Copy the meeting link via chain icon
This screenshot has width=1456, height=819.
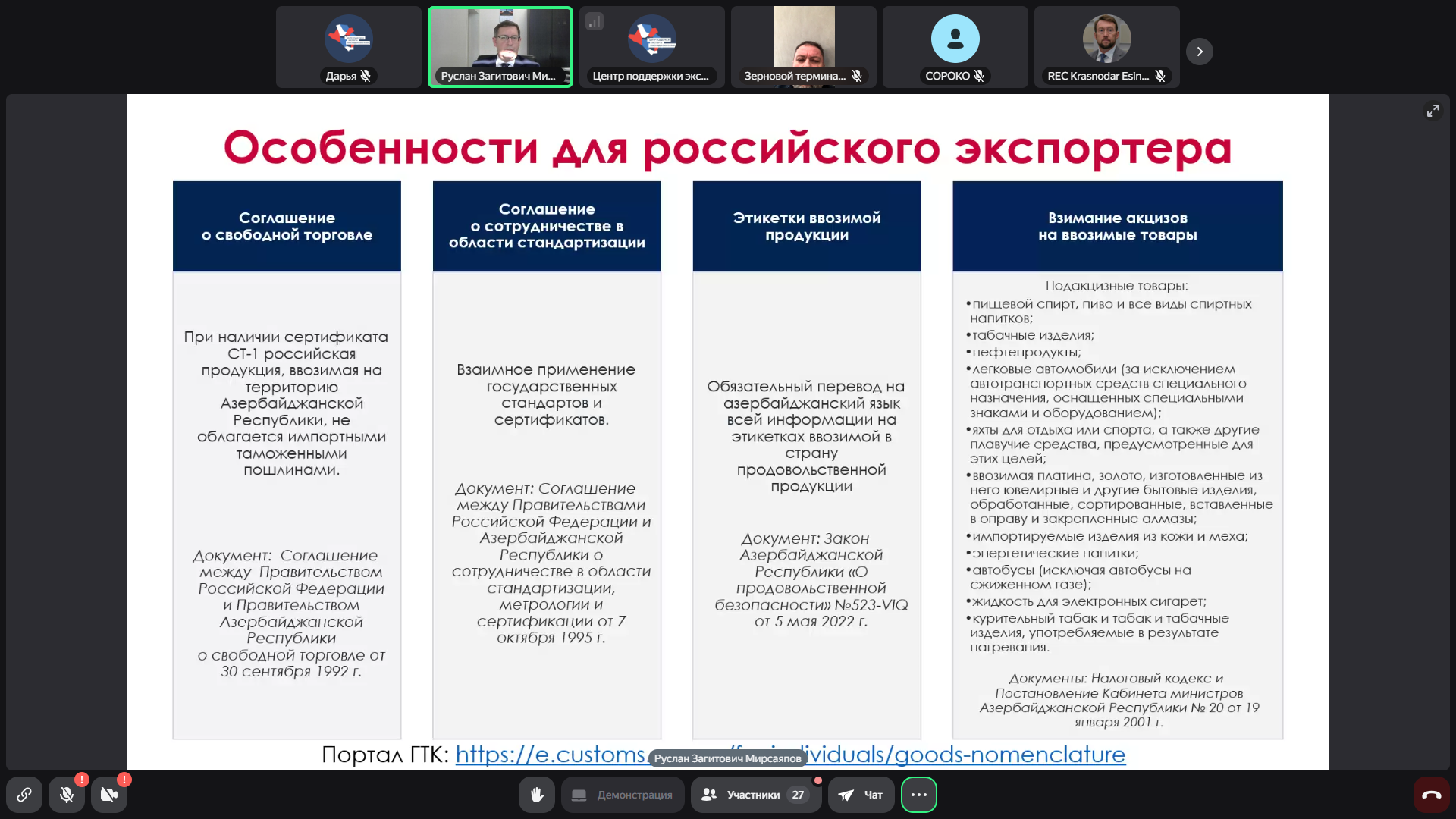point(24,795)
